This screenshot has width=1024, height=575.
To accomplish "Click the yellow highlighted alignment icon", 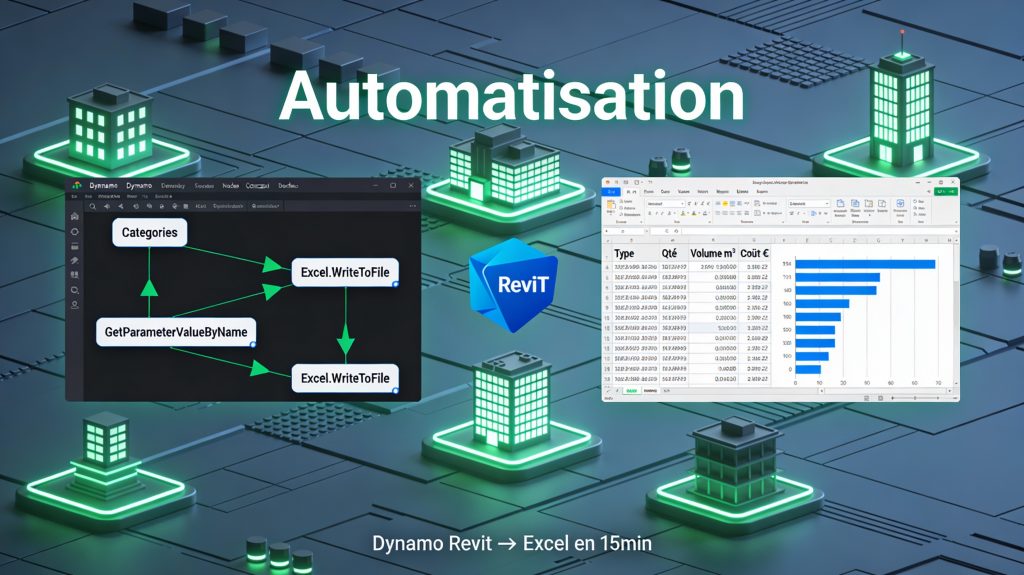I will tap(725, 204).
